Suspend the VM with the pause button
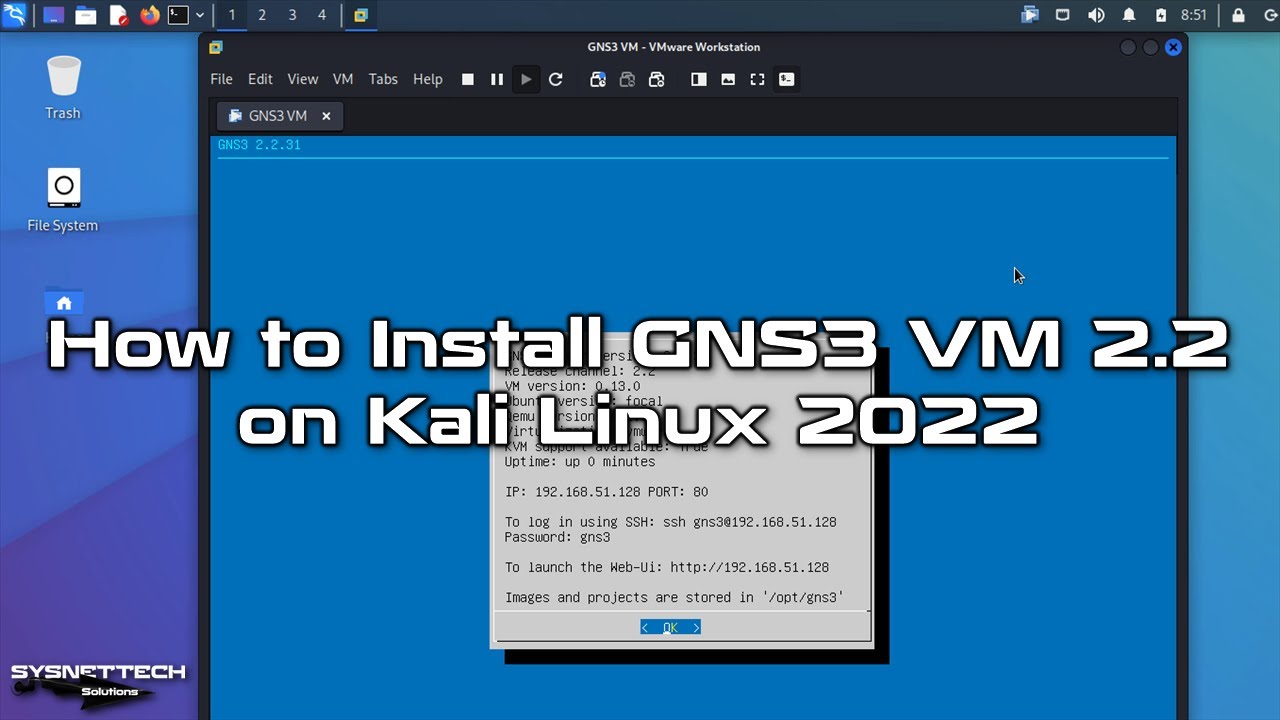The height and width of the screenshot is (720, 1280). click(x=496, y=79)
